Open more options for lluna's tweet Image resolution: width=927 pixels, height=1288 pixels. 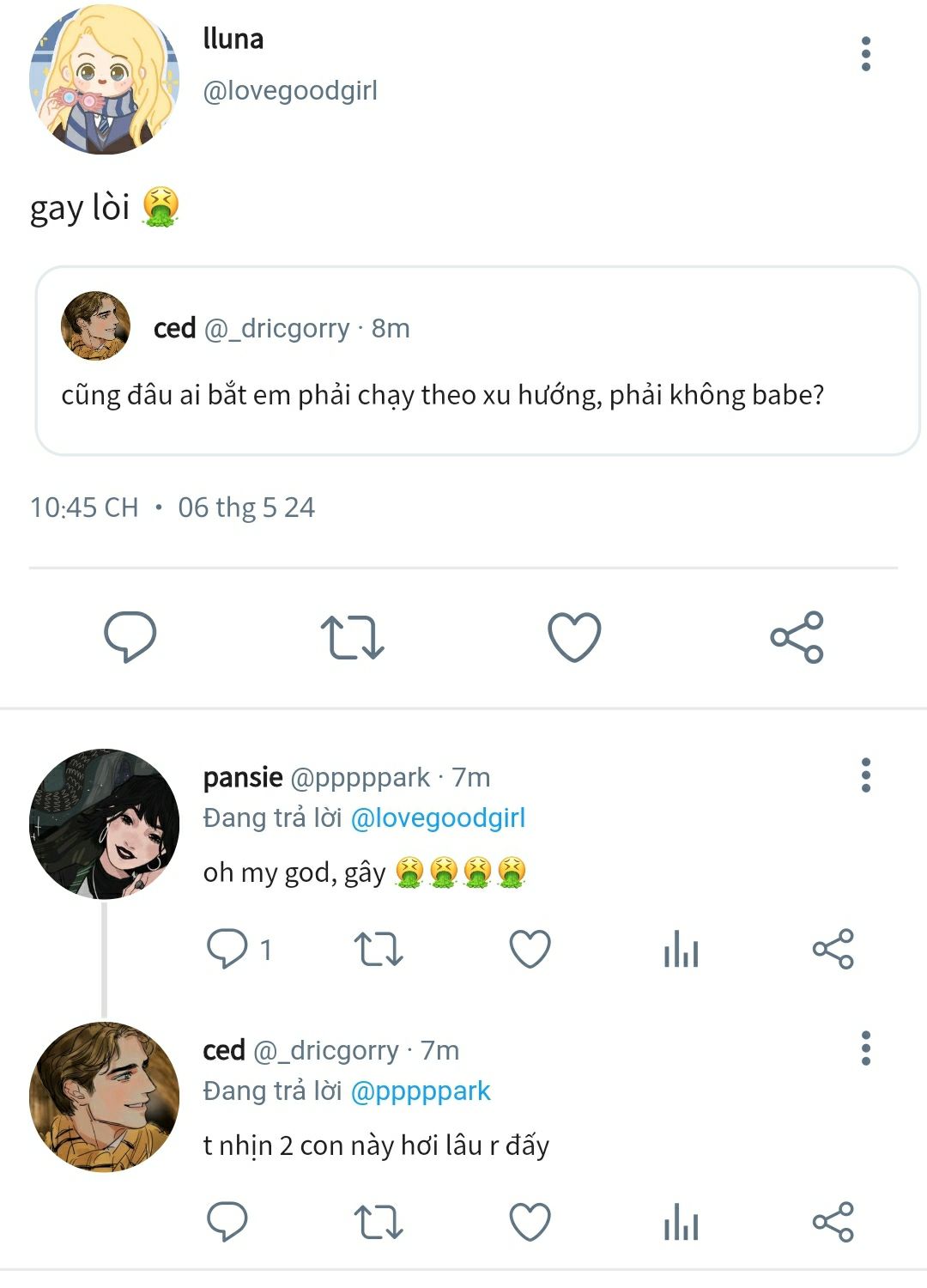pos(865,54)
